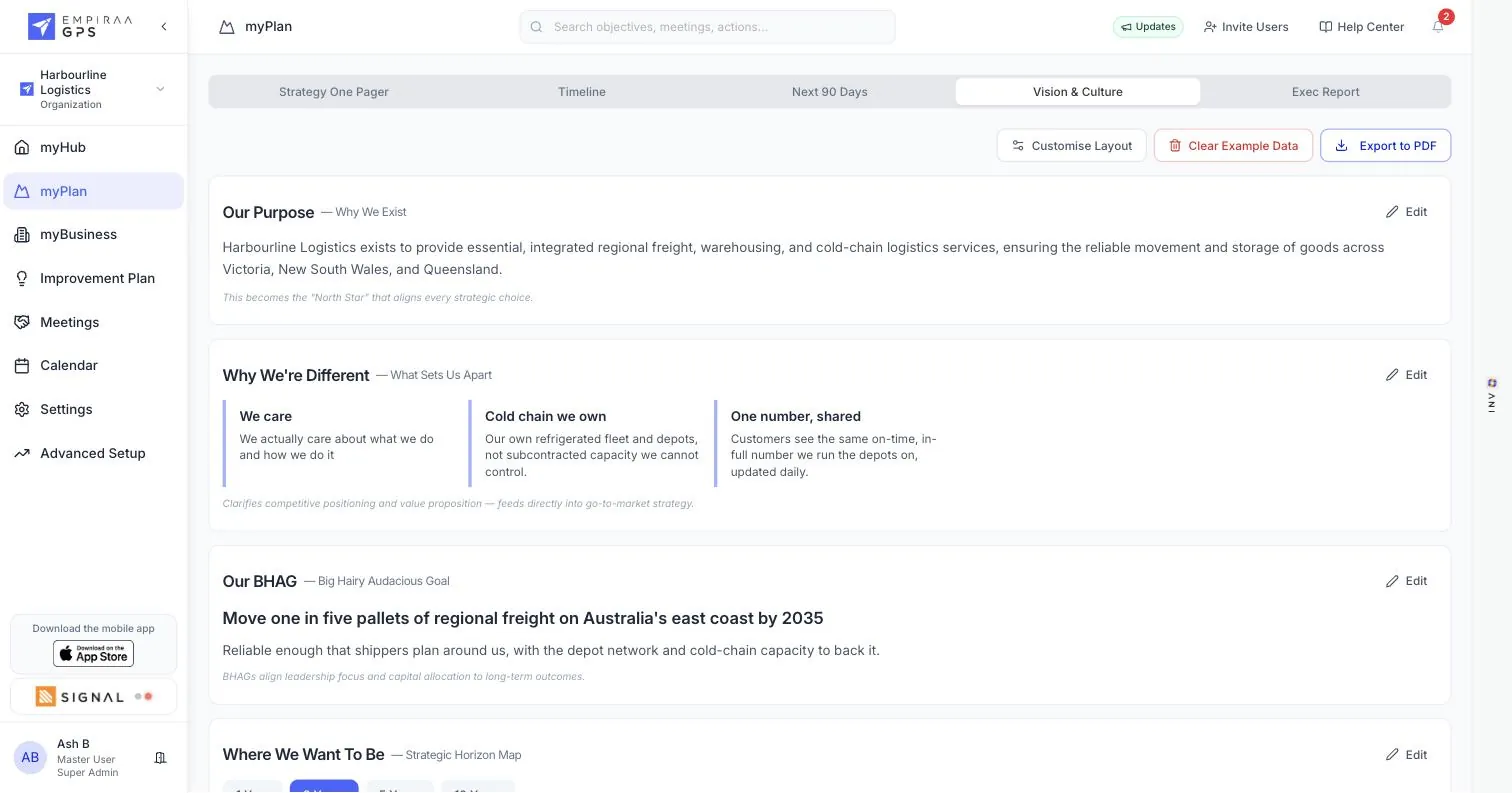Click the Settings gear icon
Screen dimensions: 1512x793
coord(22,409)
